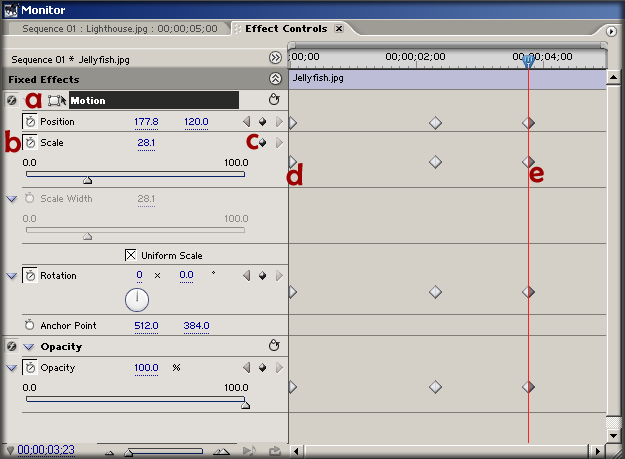The width and height of the screenshot is (625, 459).
Task: Disable the Opacity effect toggle
Action: click(12, 347)
